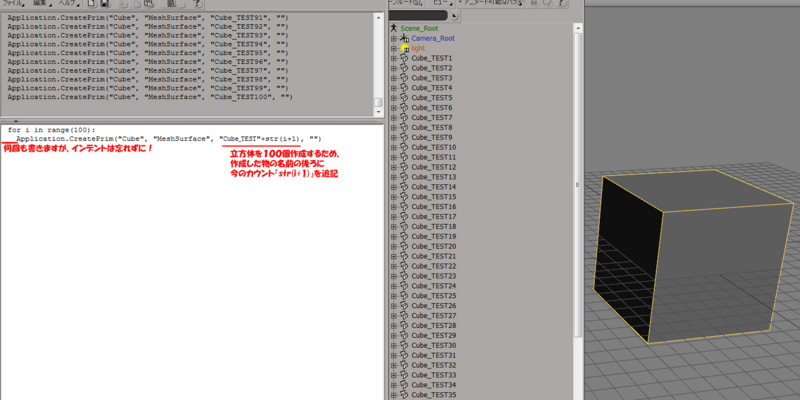The image size is (800, 400).
Task: Click the save script floppy icon
Action: [x=105, y=4]
